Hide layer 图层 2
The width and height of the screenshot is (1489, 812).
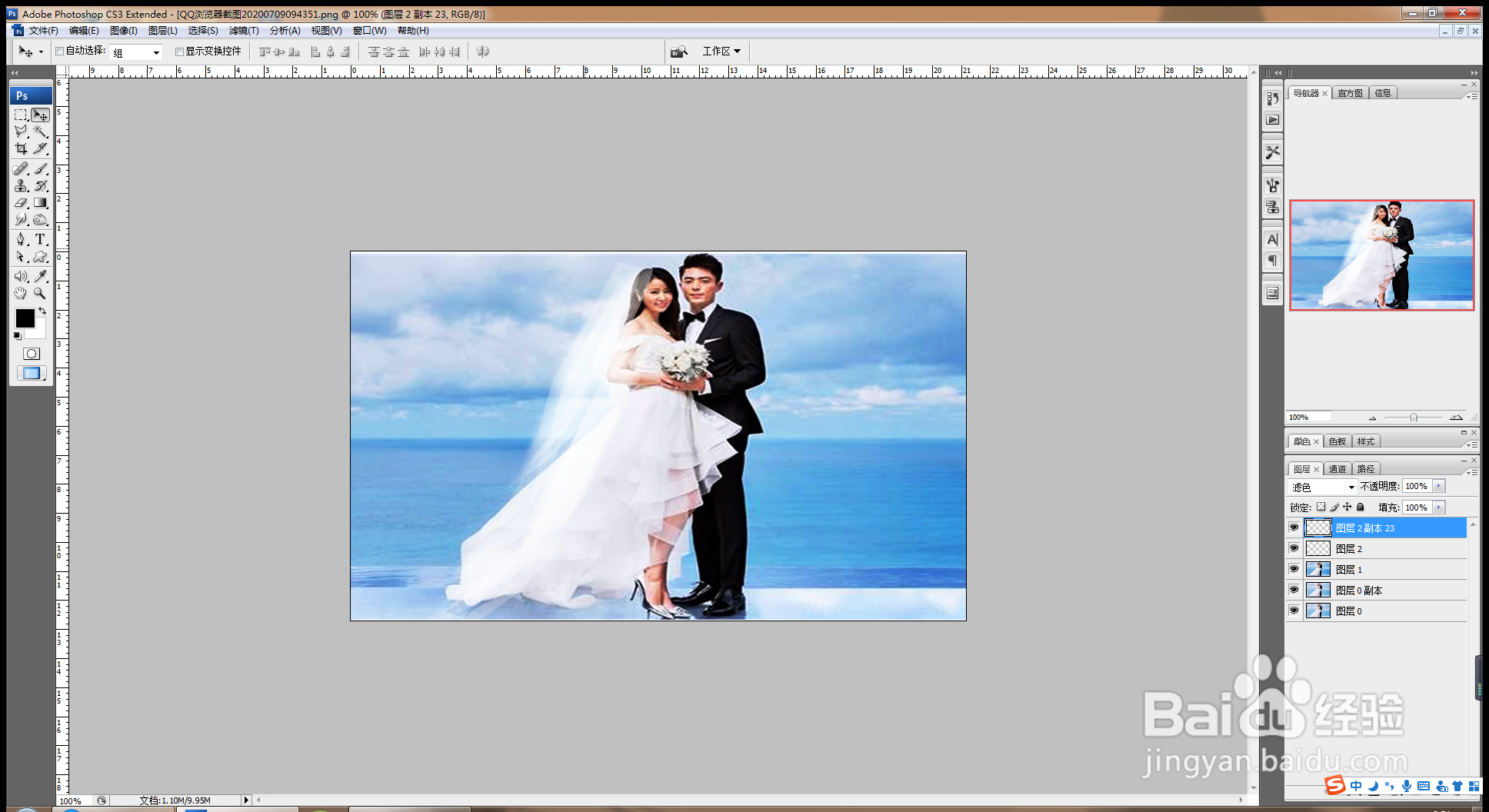1294,548
